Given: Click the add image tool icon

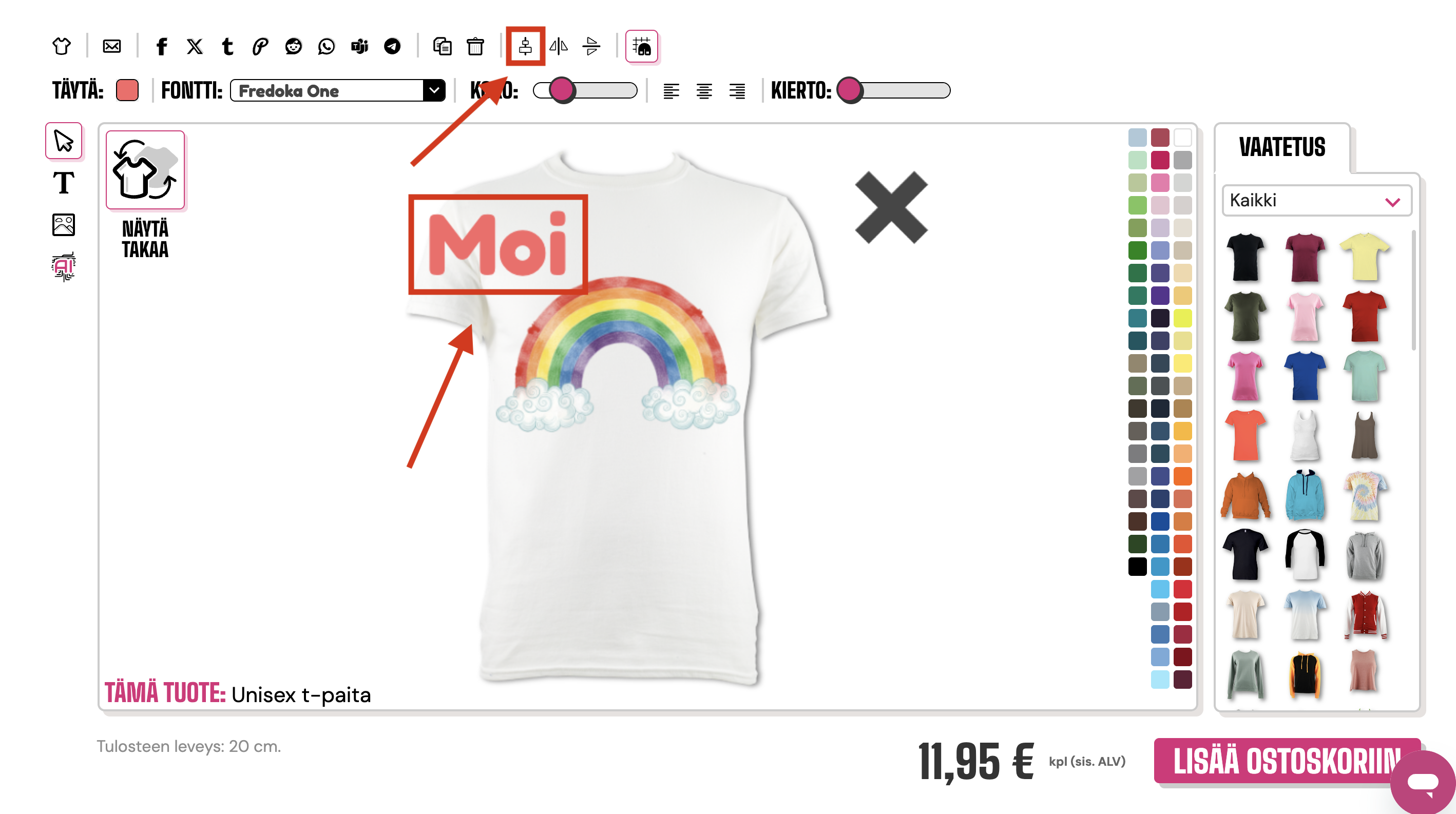Looking at the screenshot, I should point(63,225).
